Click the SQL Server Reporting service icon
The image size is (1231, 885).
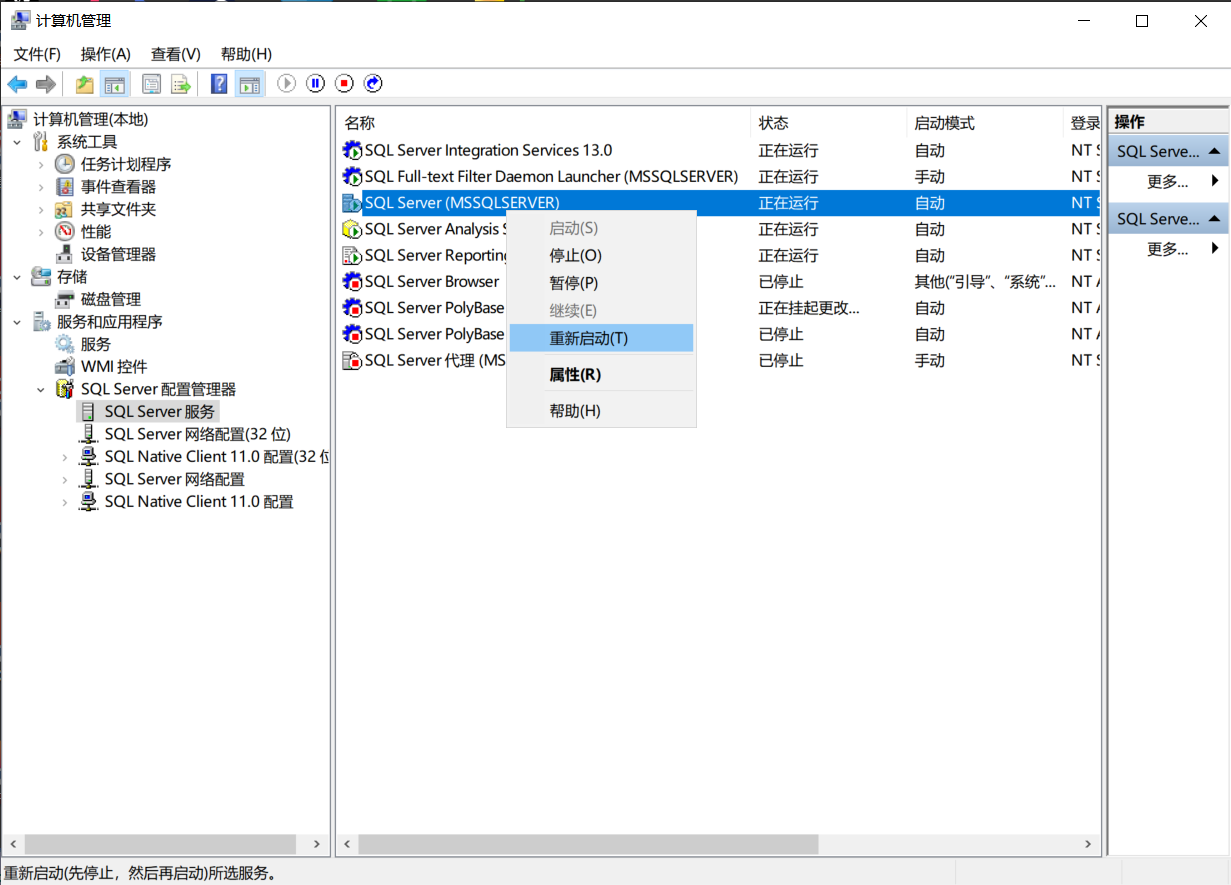coord(352,256)
